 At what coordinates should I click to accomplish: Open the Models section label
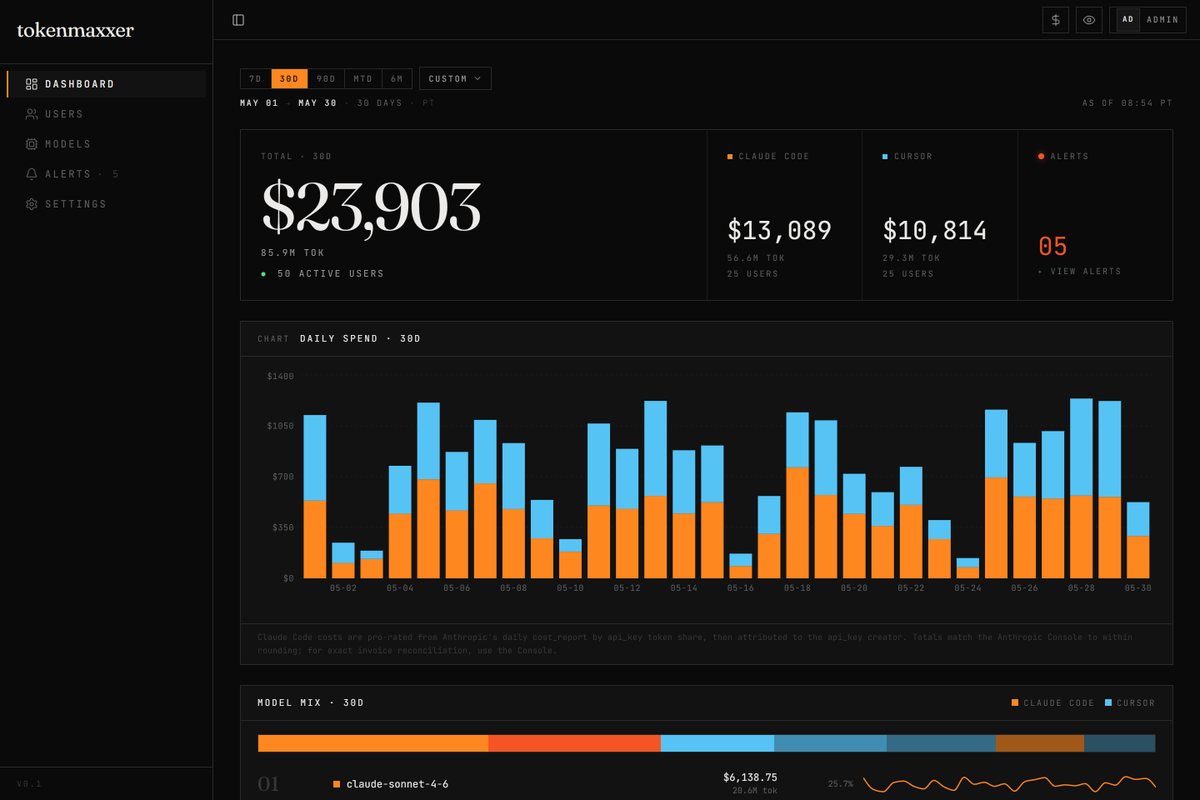[68, 144]
